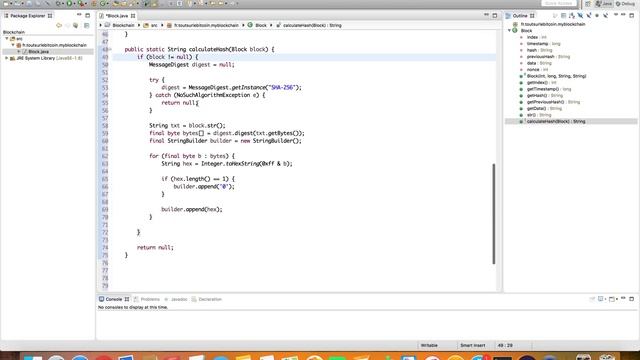Minimize the Block.java editor area
Screen dimensions: 640x360
click(486, 15)
